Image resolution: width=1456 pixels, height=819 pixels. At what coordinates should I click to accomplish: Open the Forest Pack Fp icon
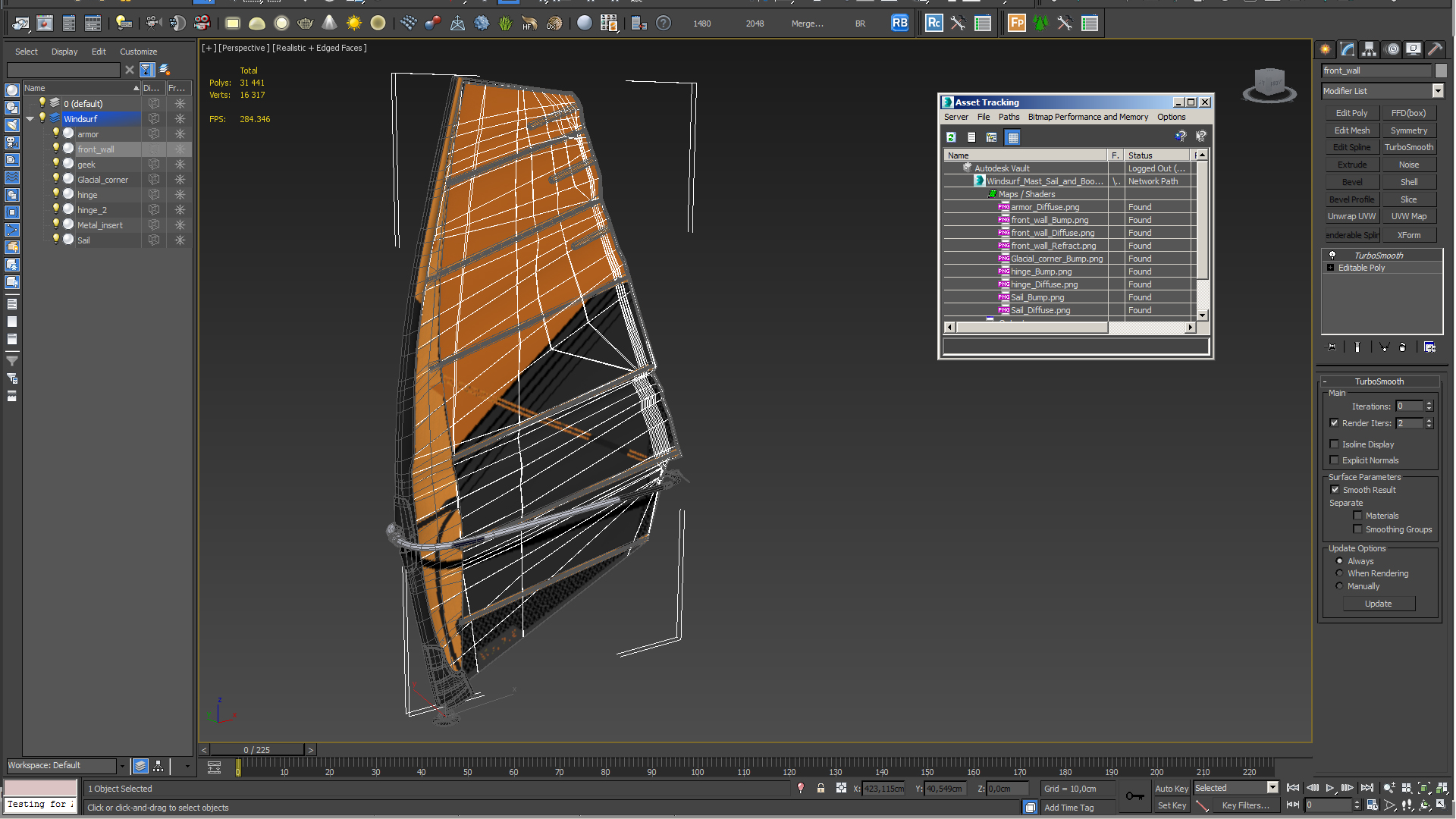pos(1017,23)
